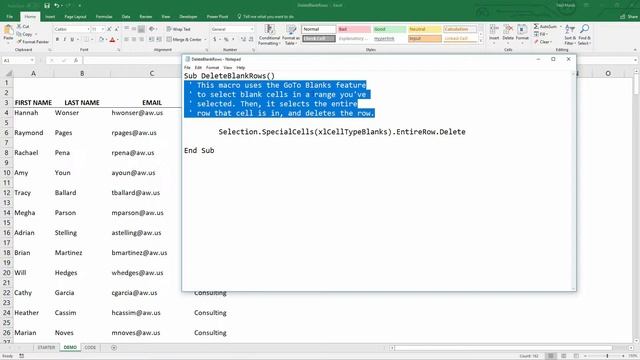Toggle Italic formatting
The width and height of the screenshot is (640, 360).
click(64, 40)
